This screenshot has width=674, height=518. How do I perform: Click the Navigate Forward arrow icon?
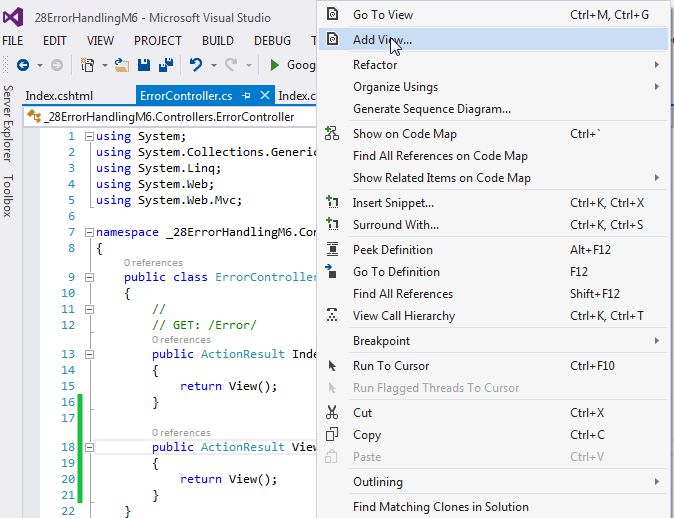point(57,65)
